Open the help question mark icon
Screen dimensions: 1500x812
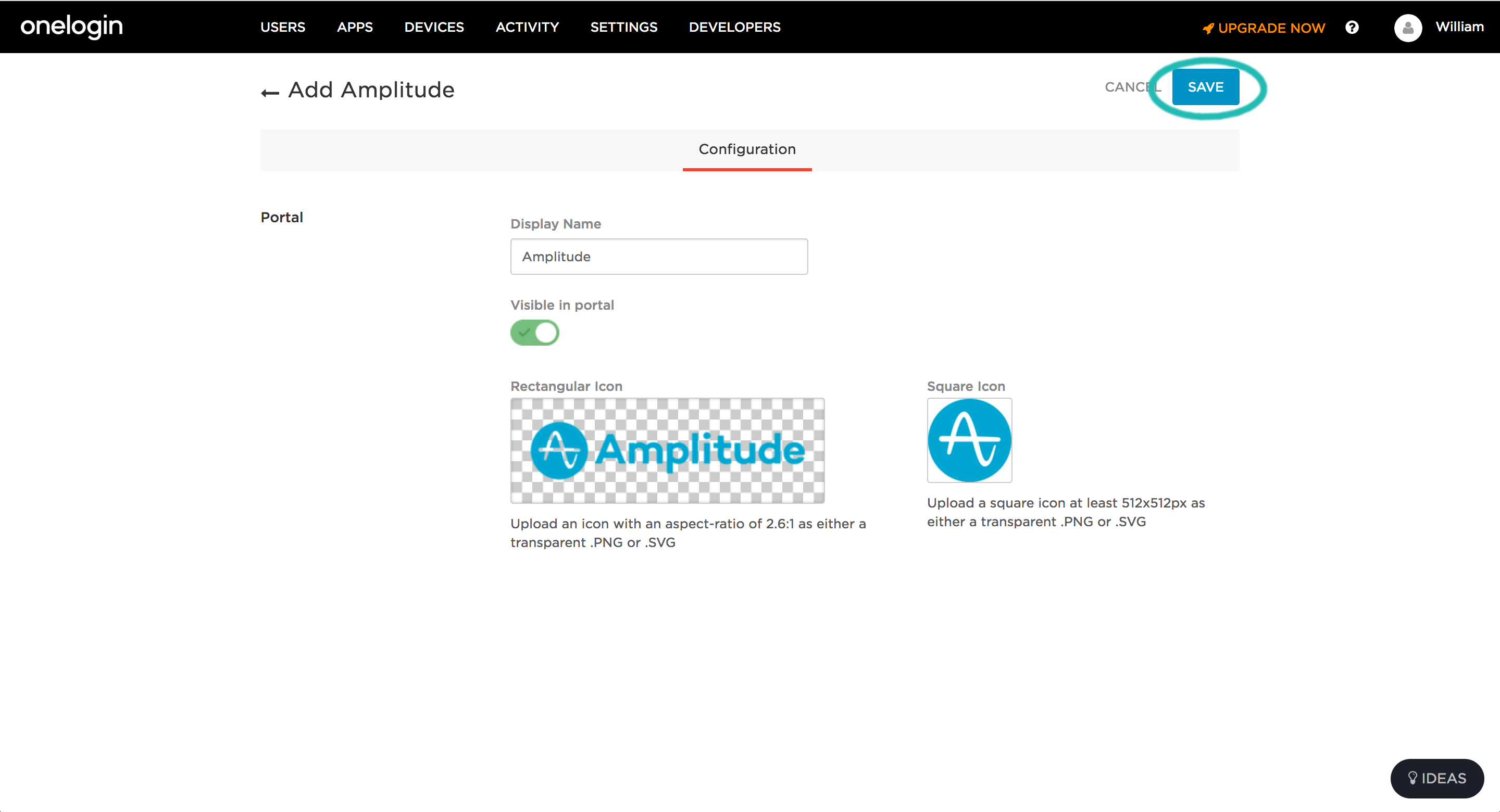click(1352, 28)
